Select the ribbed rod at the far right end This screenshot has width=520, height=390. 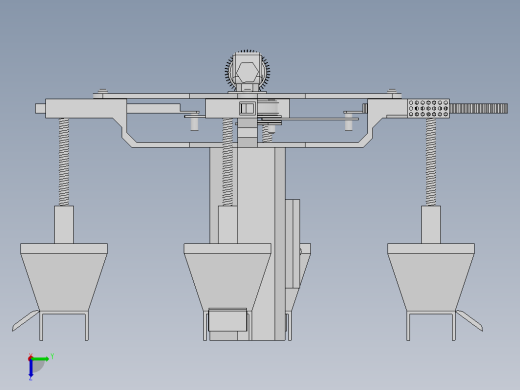(479, 108)
